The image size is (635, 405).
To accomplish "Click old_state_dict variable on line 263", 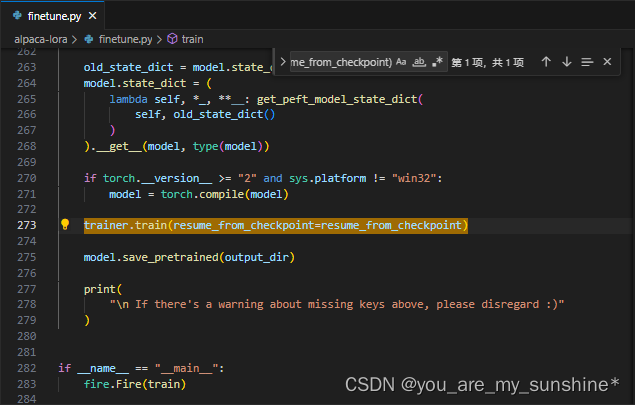I will click(x=128, y=67).
